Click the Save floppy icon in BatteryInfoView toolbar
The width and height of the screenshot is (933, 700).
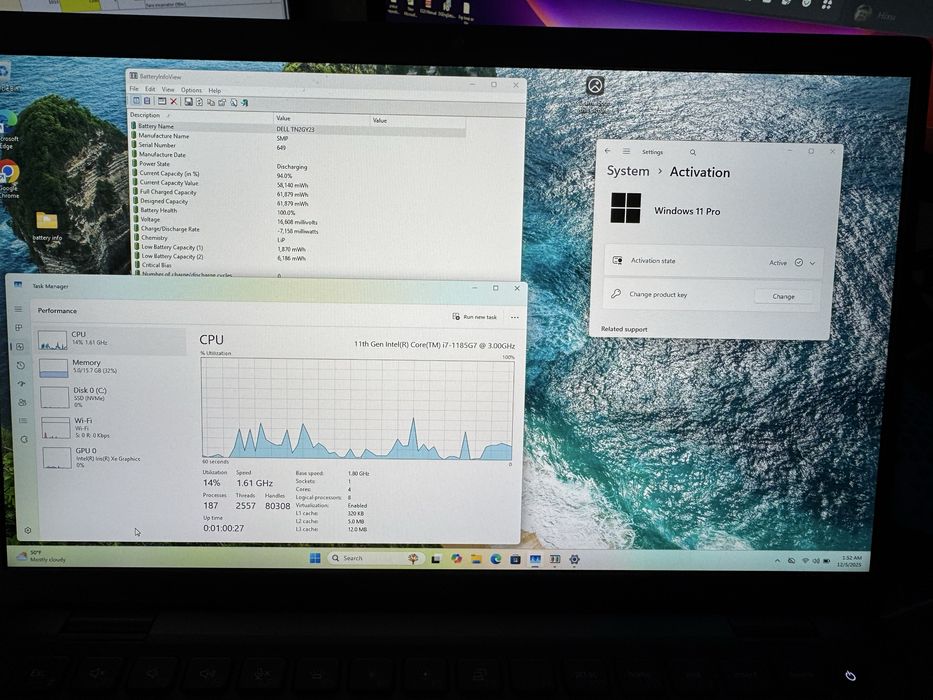(x=189, y=102)
